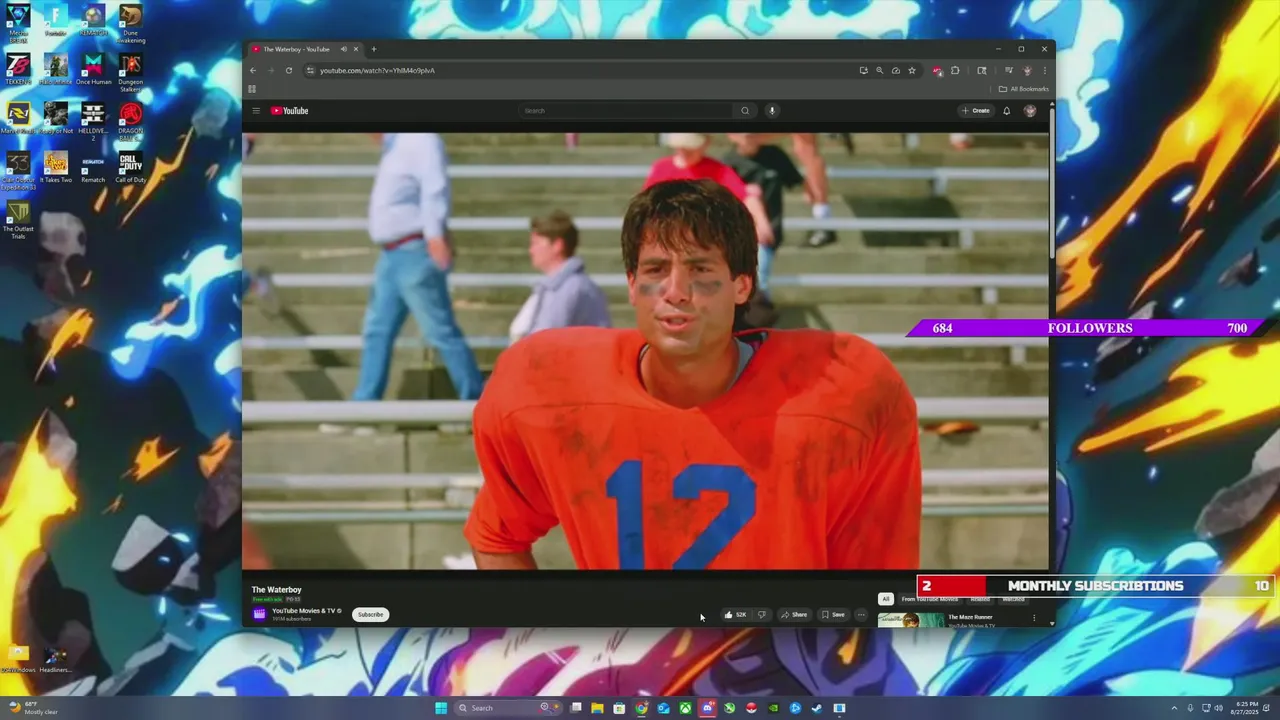Image resolution: width=1280 pixels, height=720 pixels.
Task: Open the Chrome profile avatar in toolbar
Action: (1027, 70)
